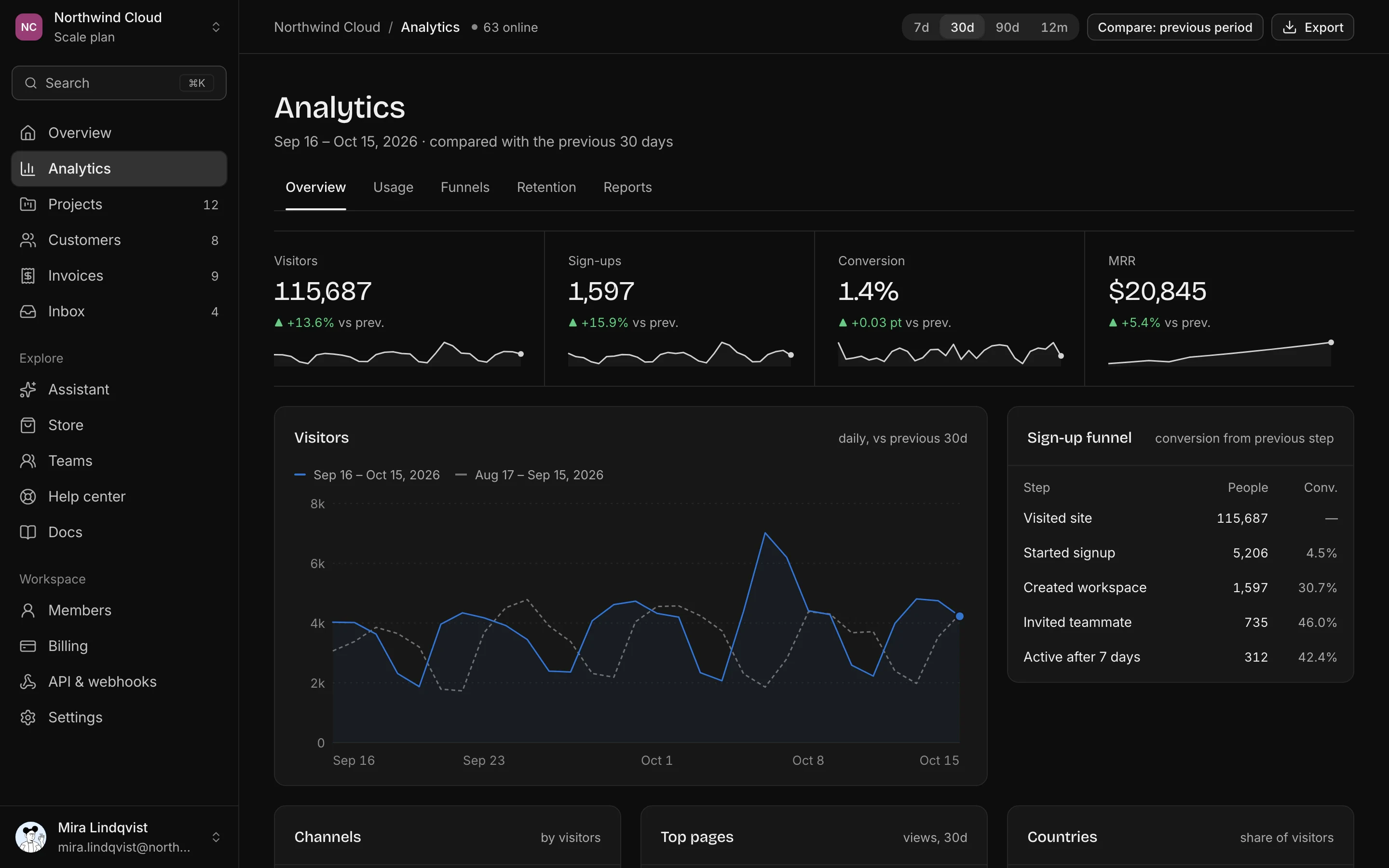Open the Reports tab

tap(627, 187)
